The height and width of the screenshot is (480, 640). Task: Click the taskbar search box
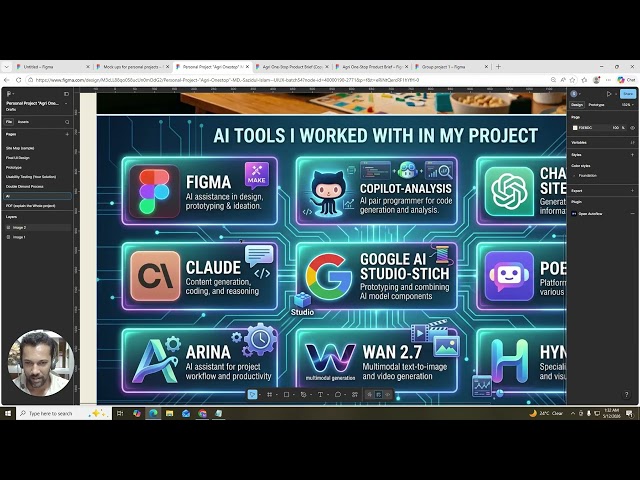coord(64,413)
